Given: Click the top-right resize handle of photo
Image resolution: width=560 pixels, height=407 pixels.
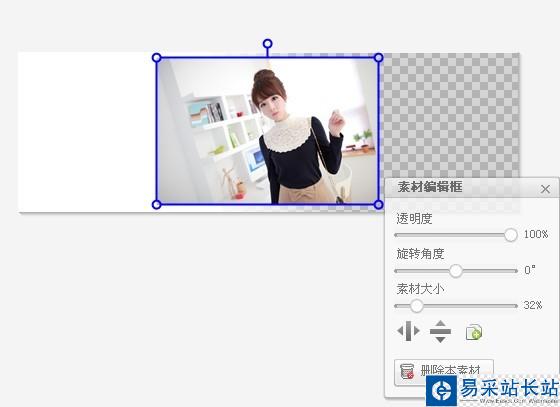Looking at the screenshot, I should (x=379, y=57).
